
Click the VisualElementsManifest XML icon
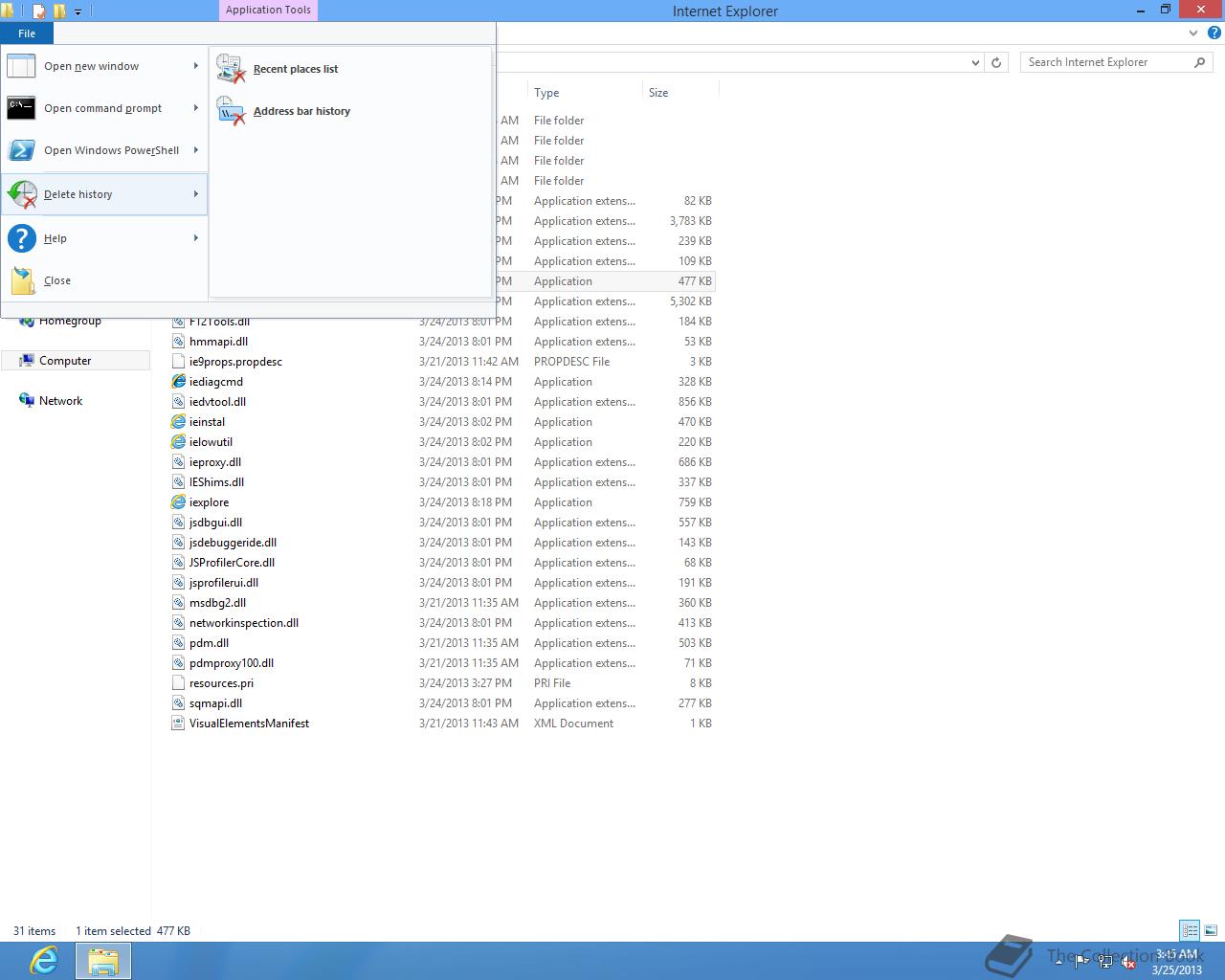(178, 724)
